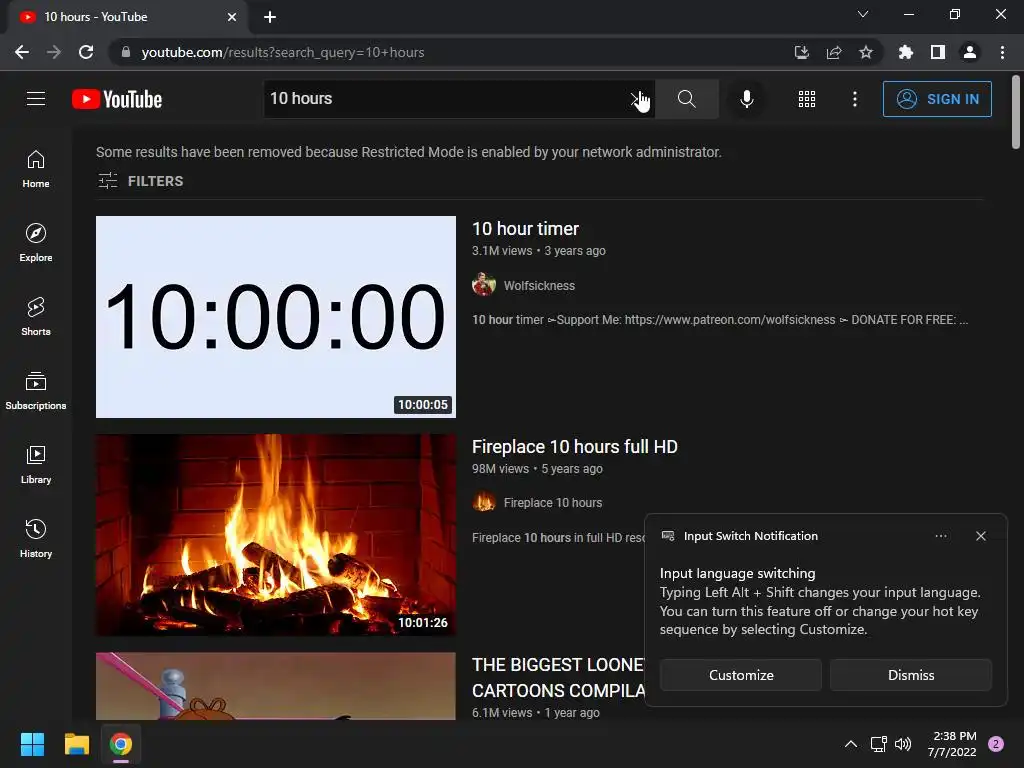Open the notification's three-dot options
This screenshot has height=768, width=1024.
coord(940,536)
